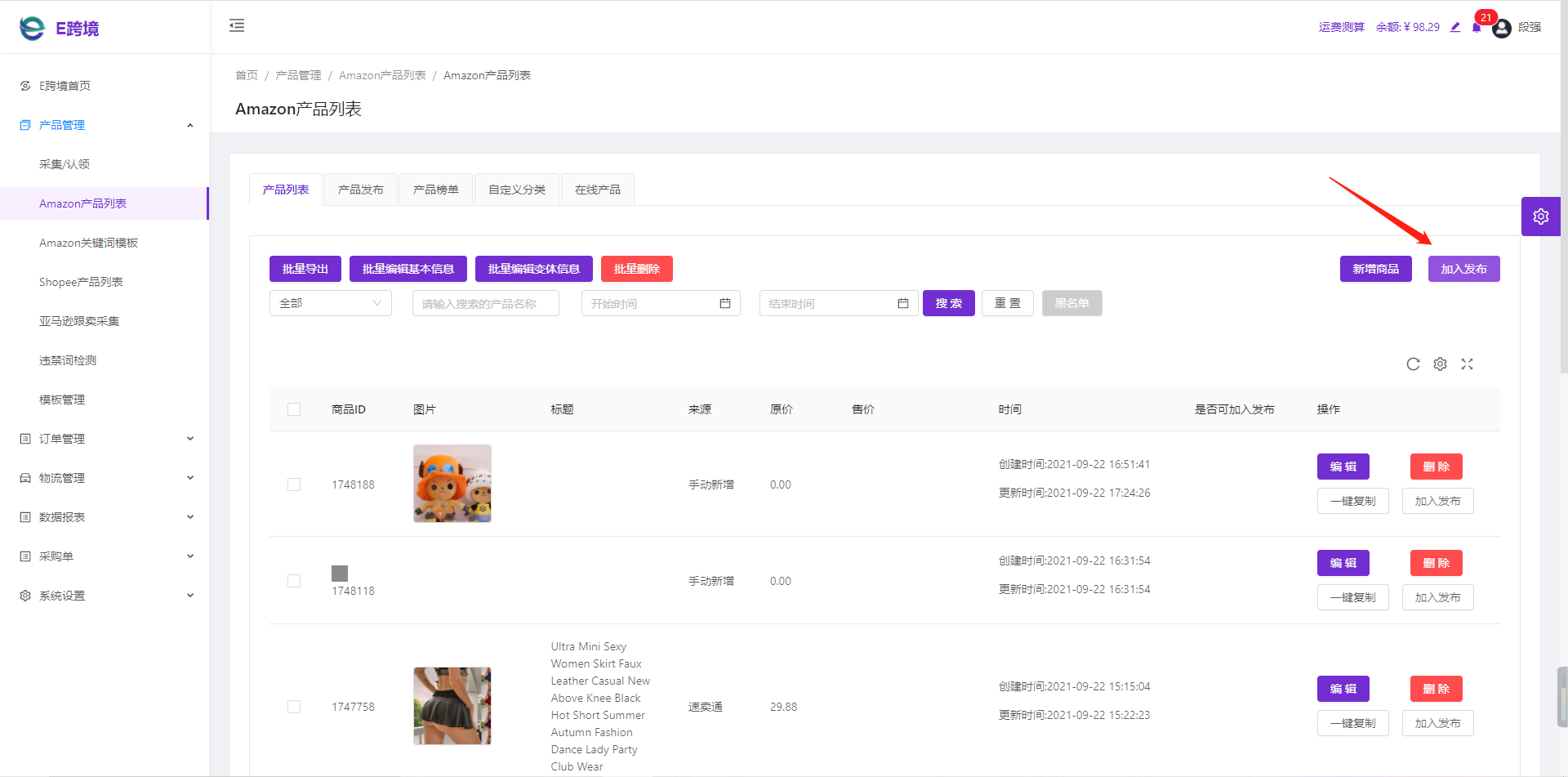The height and width of the screenshot is (777, 1568).
Task: Click calendar icon in 开始时间 field
Action: coord(725,303)
